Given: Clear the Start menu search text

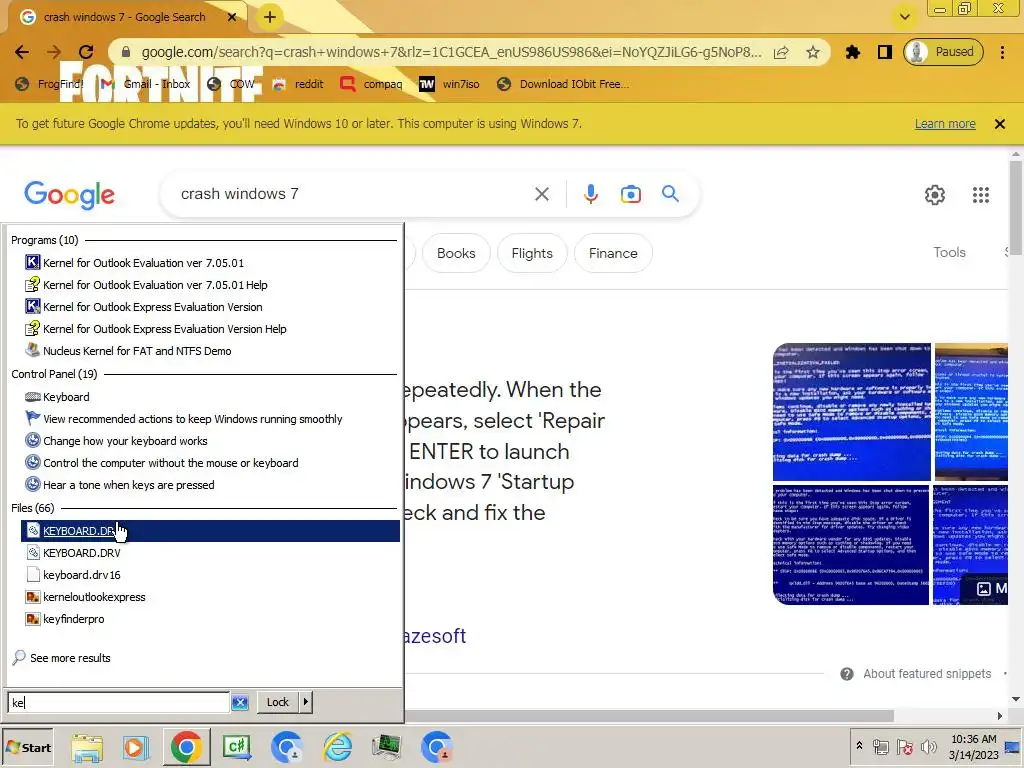Looking at the screenshot, I should pyautogui.click(x=240, y=703).
